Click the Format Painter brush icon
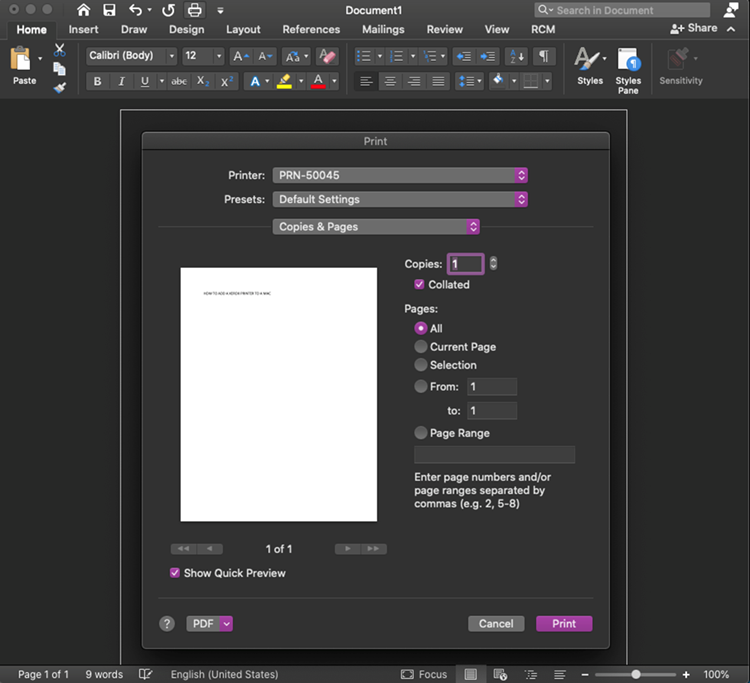750x683 pixels. 60,88
